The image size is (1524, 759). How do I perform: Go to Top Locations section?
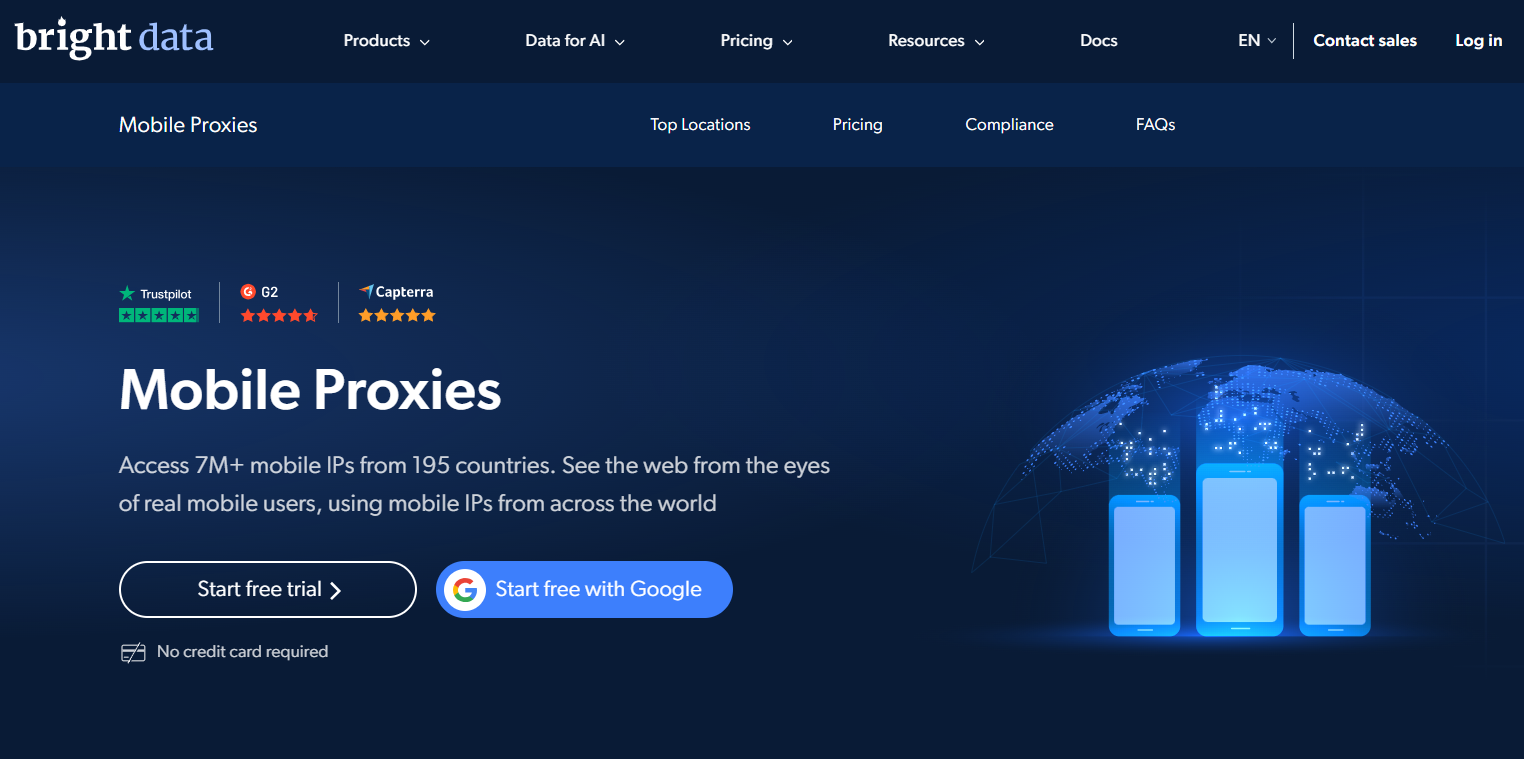(x=700, y=125)
